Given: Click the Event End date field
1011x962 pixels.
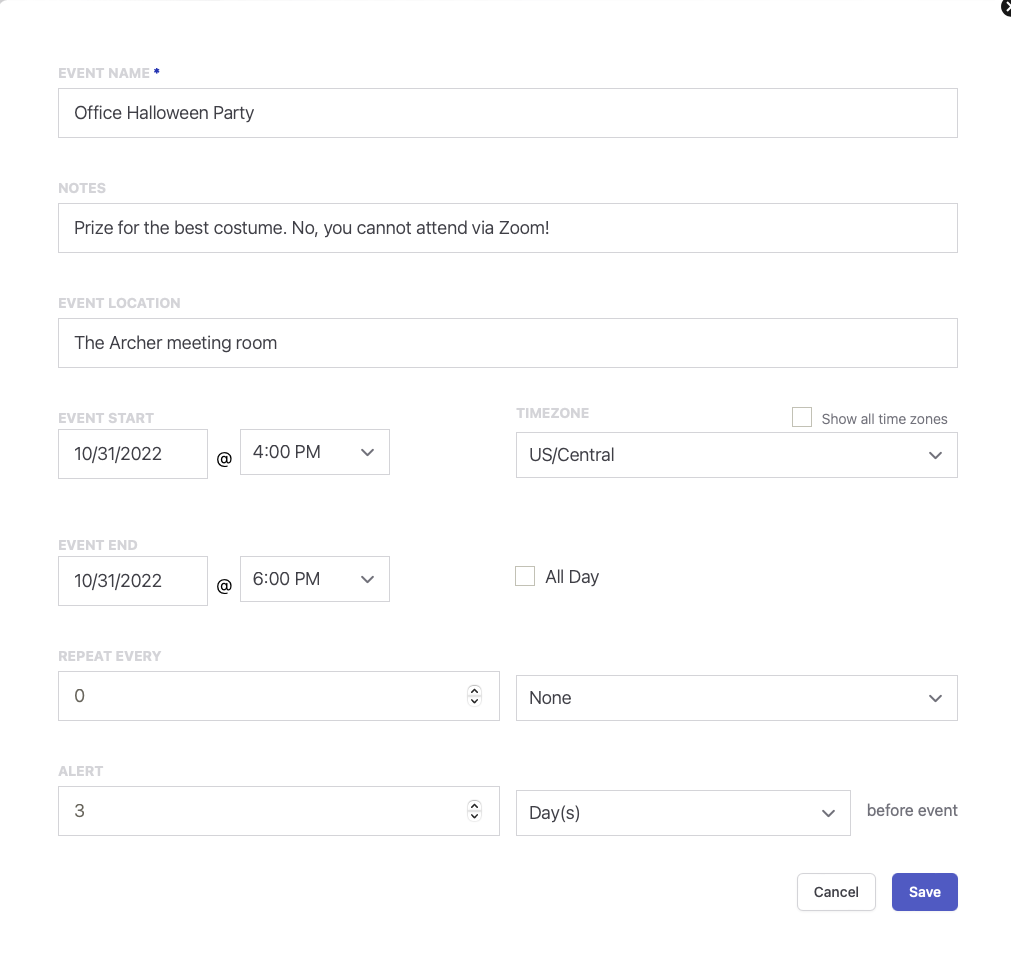Looking at the screenshot, I should [x=132, y=581].
